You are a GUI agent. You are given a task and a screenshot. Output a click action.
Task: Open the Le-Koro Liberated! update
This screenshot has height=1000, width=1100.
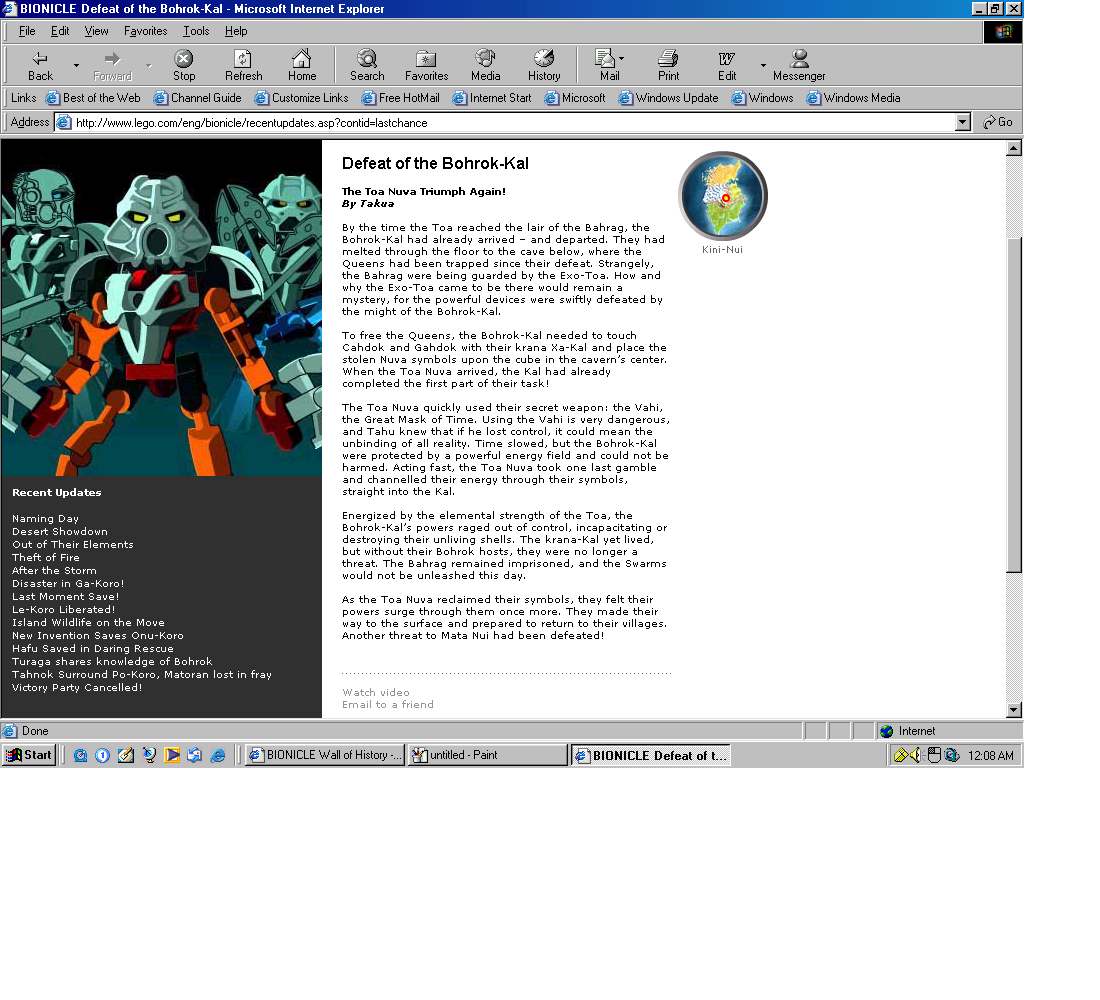pos(63,610)
